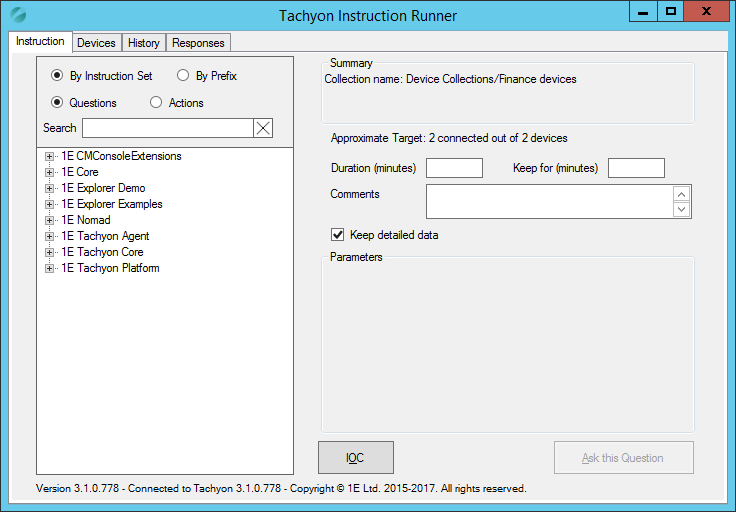Screen dimensions: 736x512
Task: Expand the 1E Core instruction set
Action: coord(49,172)
